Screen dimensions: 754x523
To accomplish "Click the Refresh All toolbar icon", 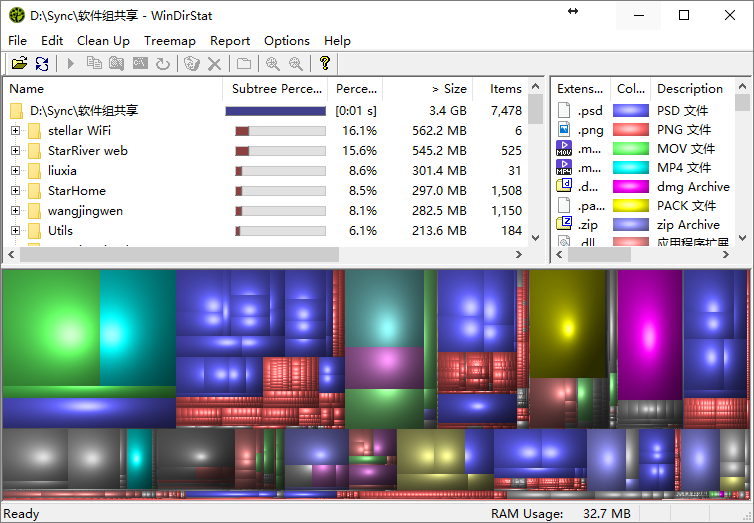I will pyautogui.click(x=42, y=64).
